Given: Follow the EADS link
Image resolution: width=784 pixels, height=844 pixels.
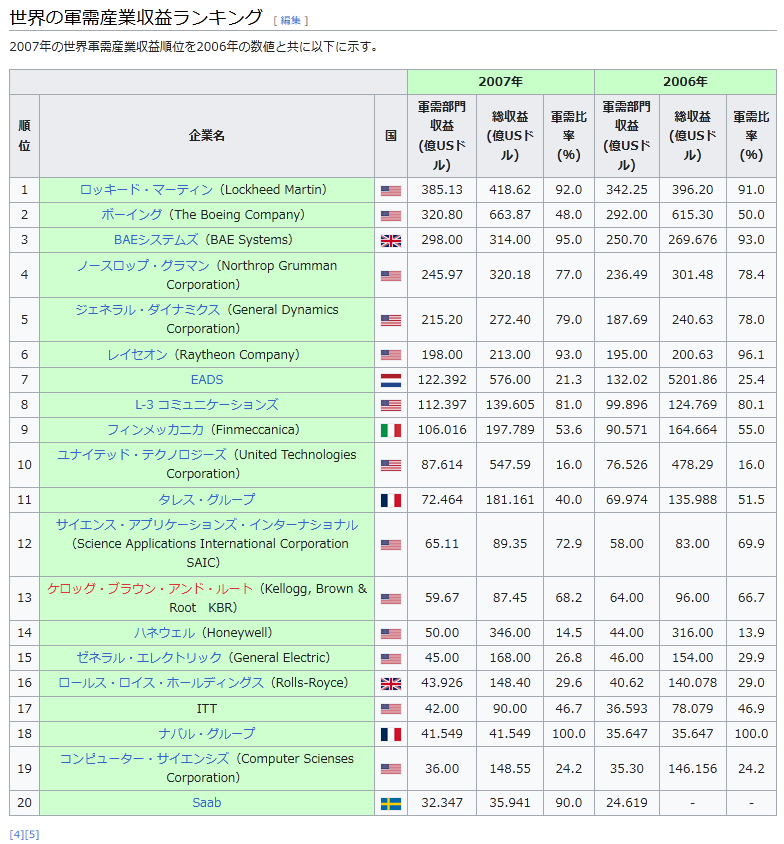Looking at the screenshot, I should tap(207, 380).
